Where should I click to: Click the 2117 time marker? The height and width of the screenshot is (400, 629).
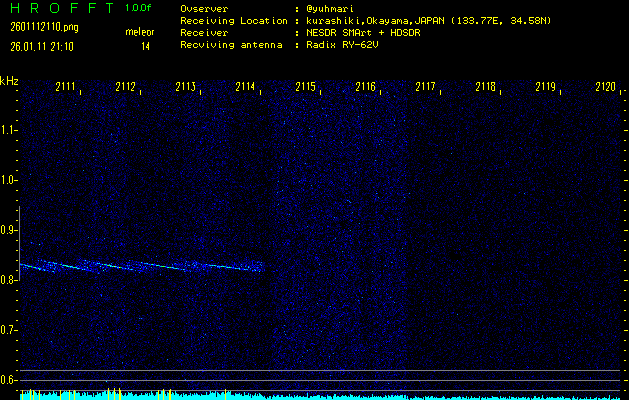[x=425, y=86]
